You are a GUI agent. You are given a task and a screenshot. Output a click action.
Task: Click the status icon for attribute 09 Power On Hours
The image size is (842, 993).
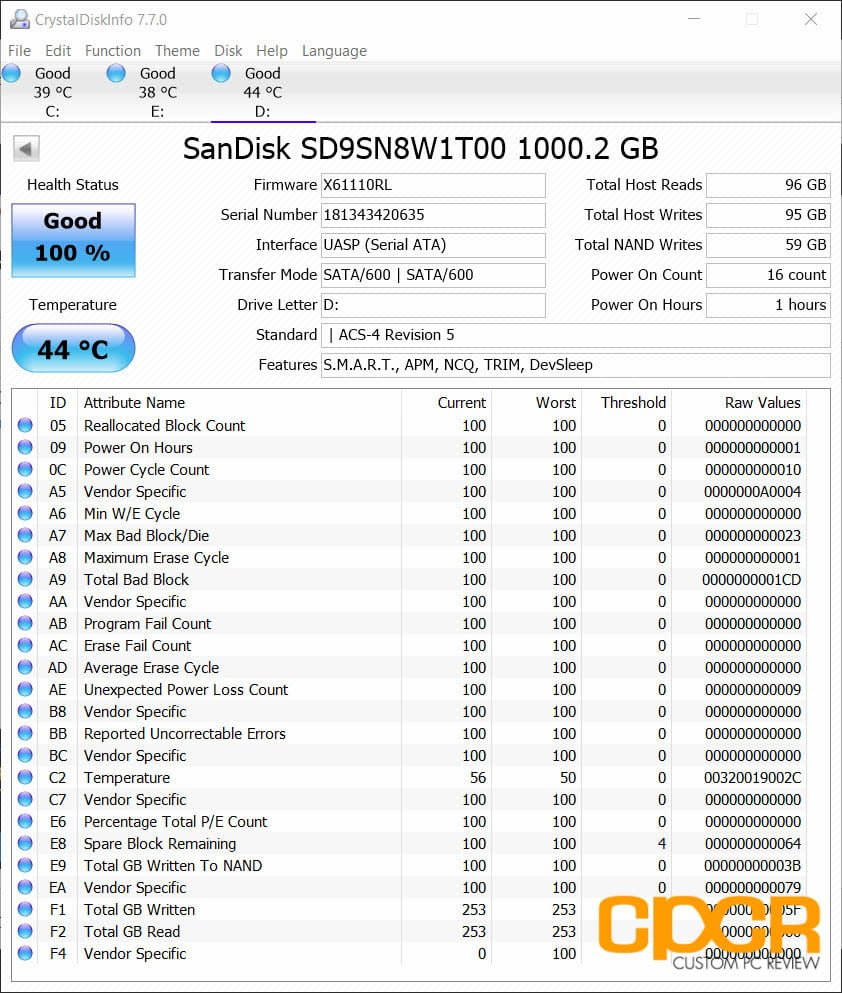click(25, 447)
